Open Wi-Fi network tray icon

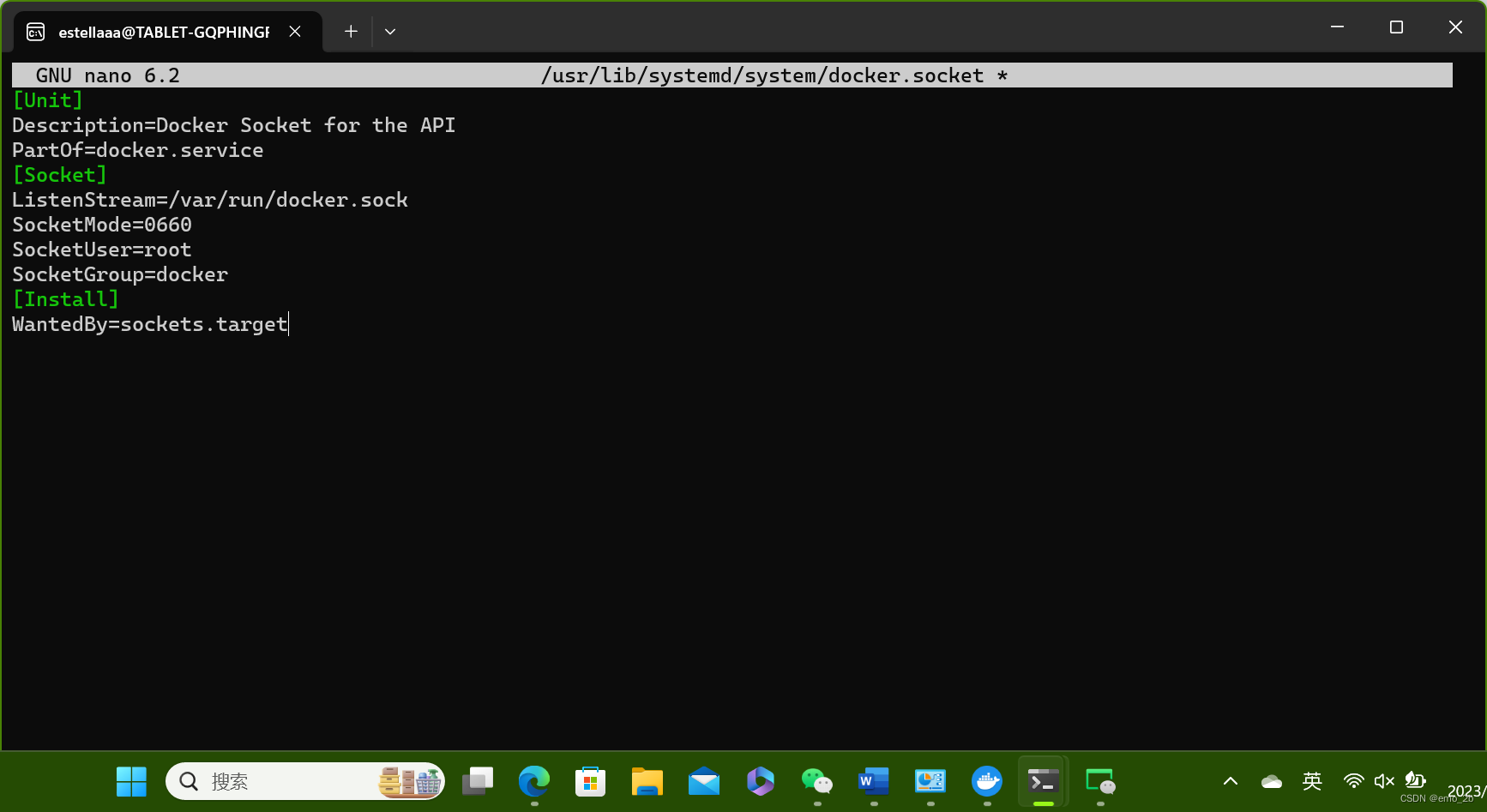(1353, 781)
